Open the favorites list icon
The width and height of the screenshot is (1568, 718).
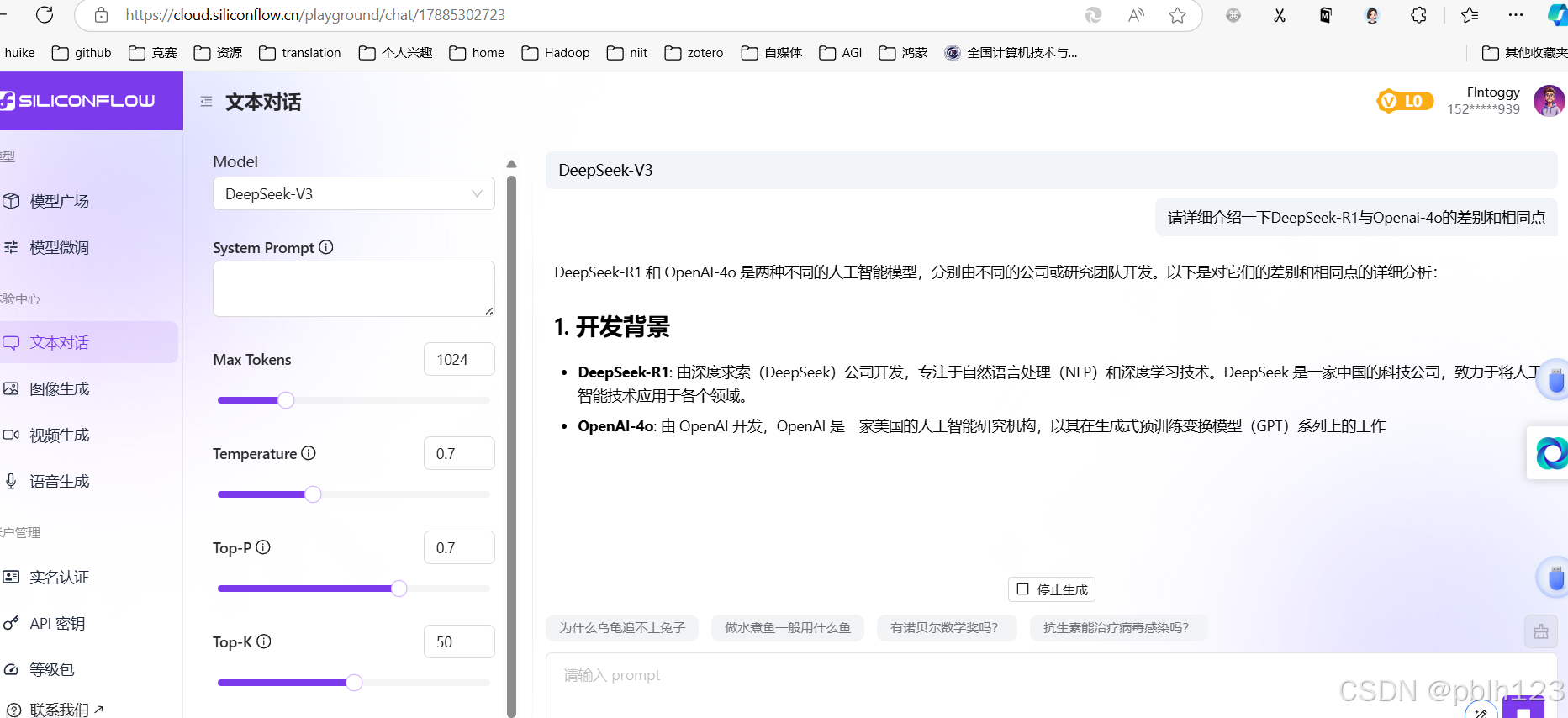pos(1470,15)
